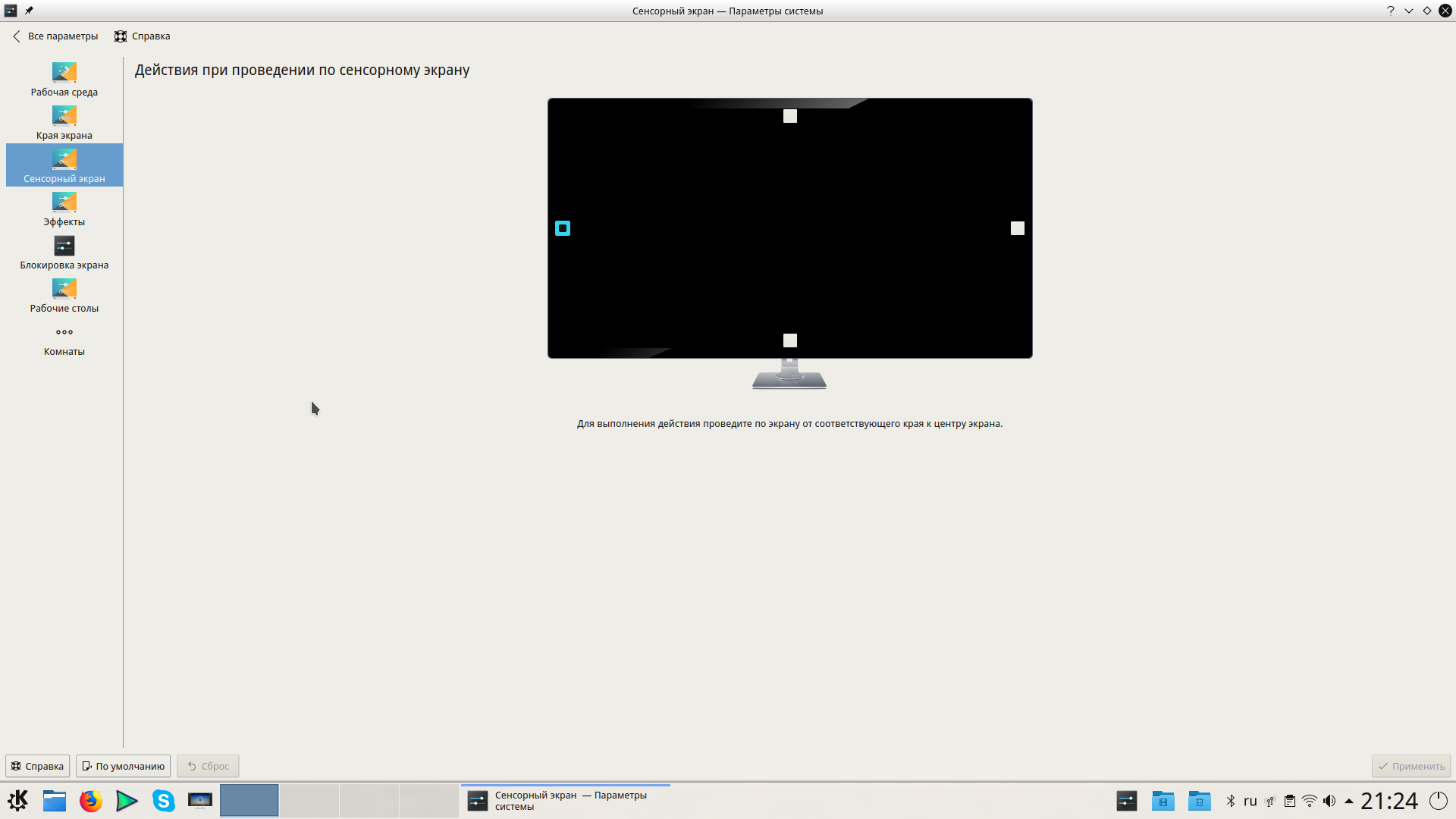Viewport: 1456px width, 819px height.
Task: Select the left edge swipe square
Action: (563, 228)
